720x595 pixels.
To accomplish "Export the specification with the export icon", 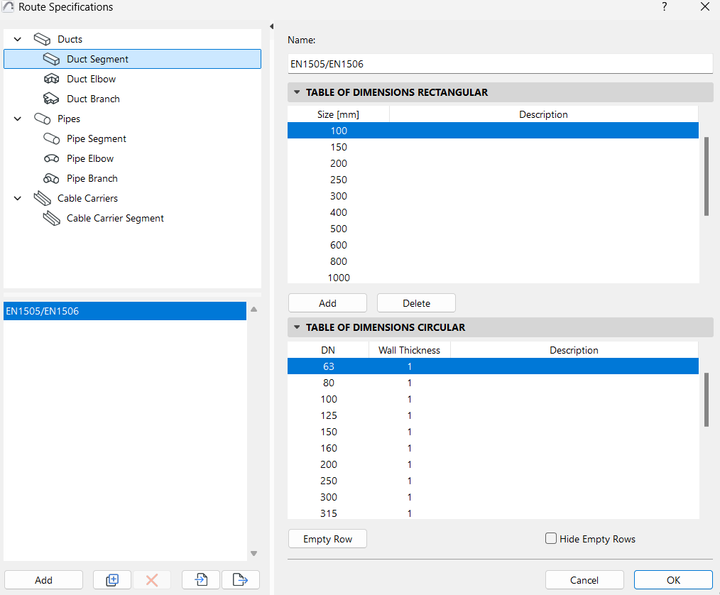I will 240,580.
